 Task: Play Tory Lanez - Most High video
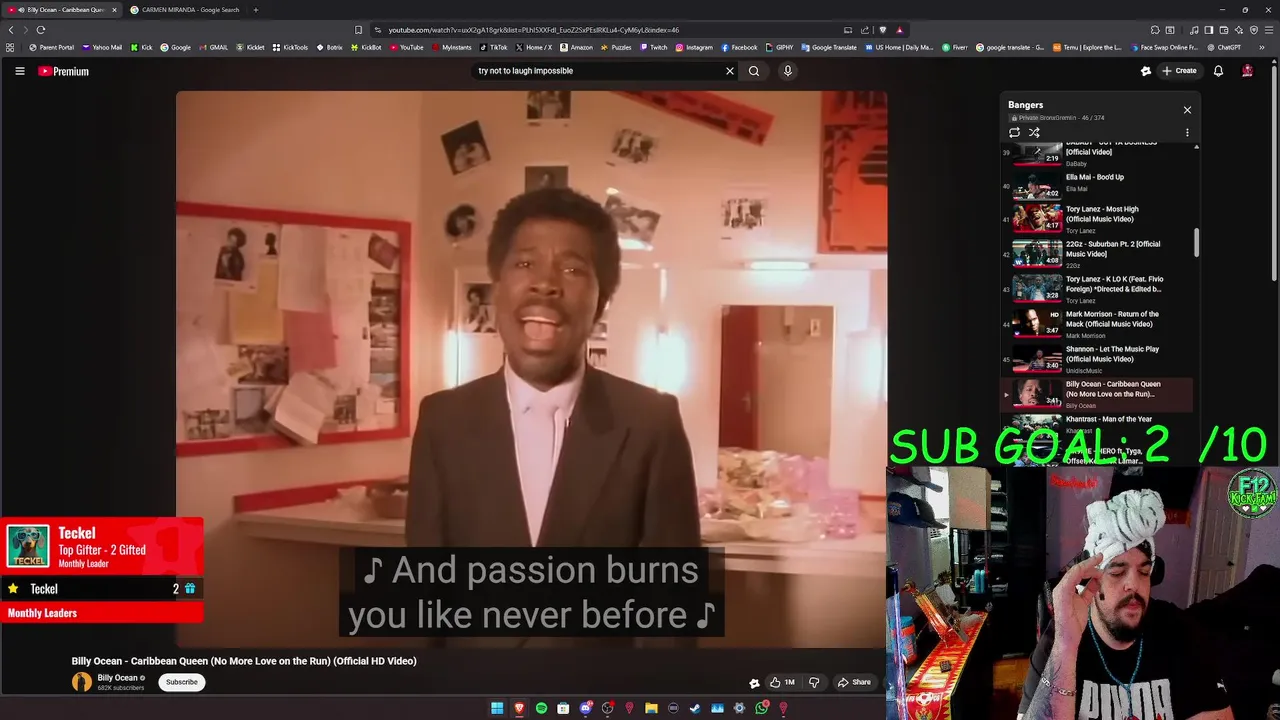coord(1098,218)
